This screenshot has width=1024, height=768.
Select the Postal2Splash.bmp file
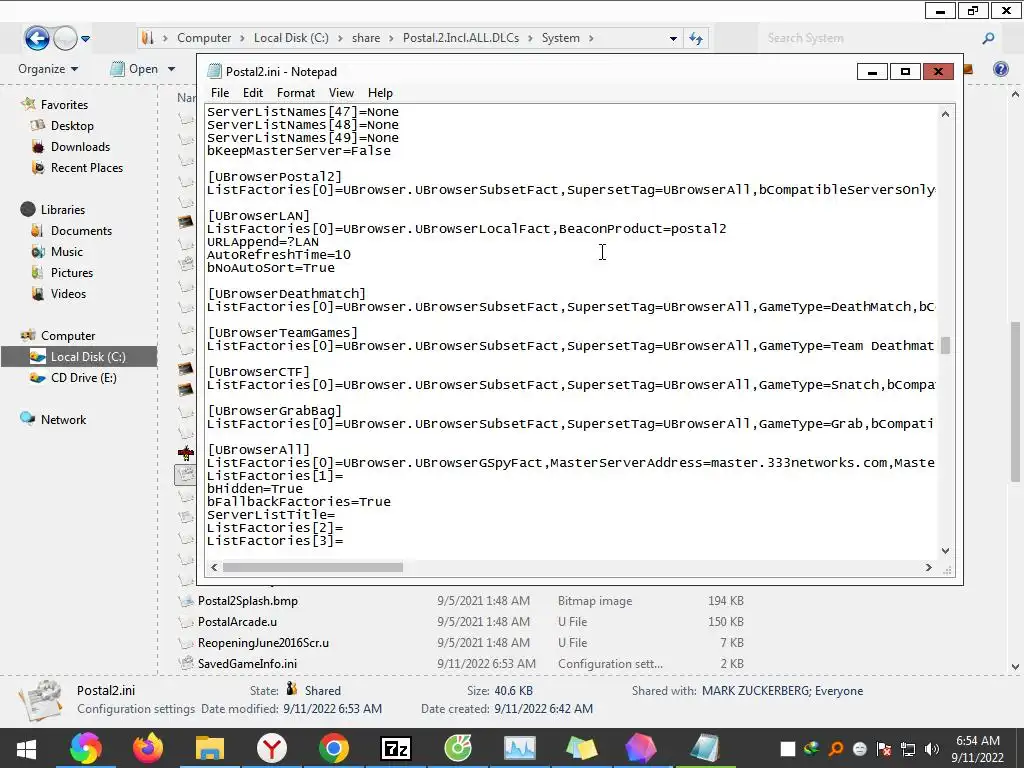coord(248,601)
